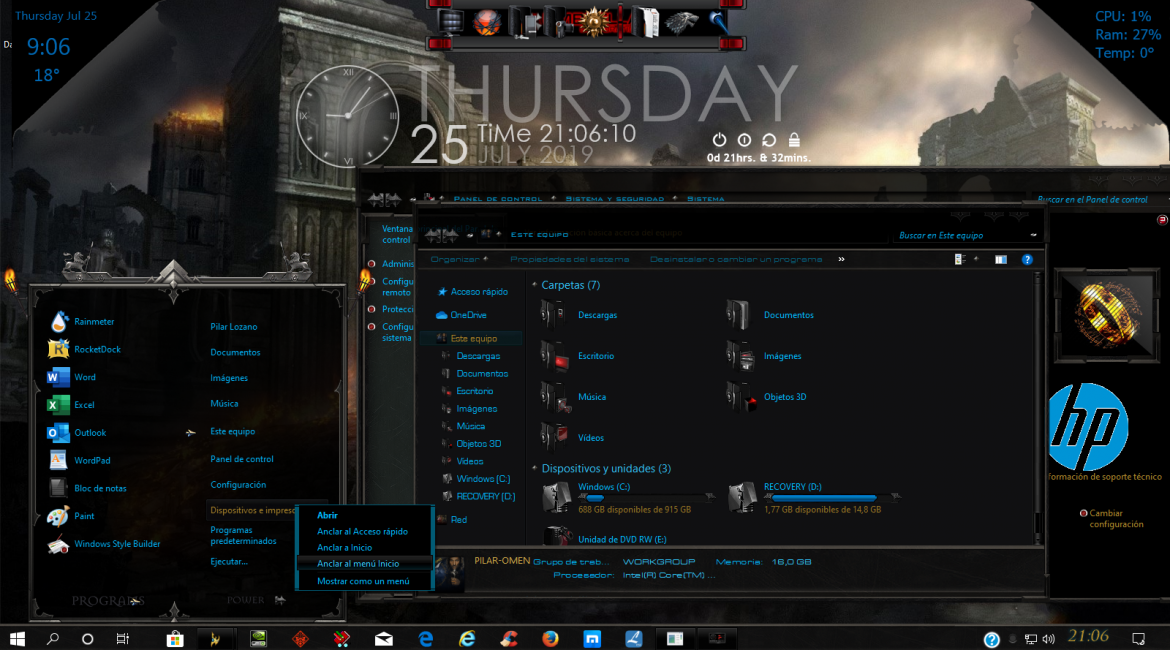The image size is (1170, 650).
Task: Toggle the preview pane in Explorer toolbar
Action: tap(1001, 260)
